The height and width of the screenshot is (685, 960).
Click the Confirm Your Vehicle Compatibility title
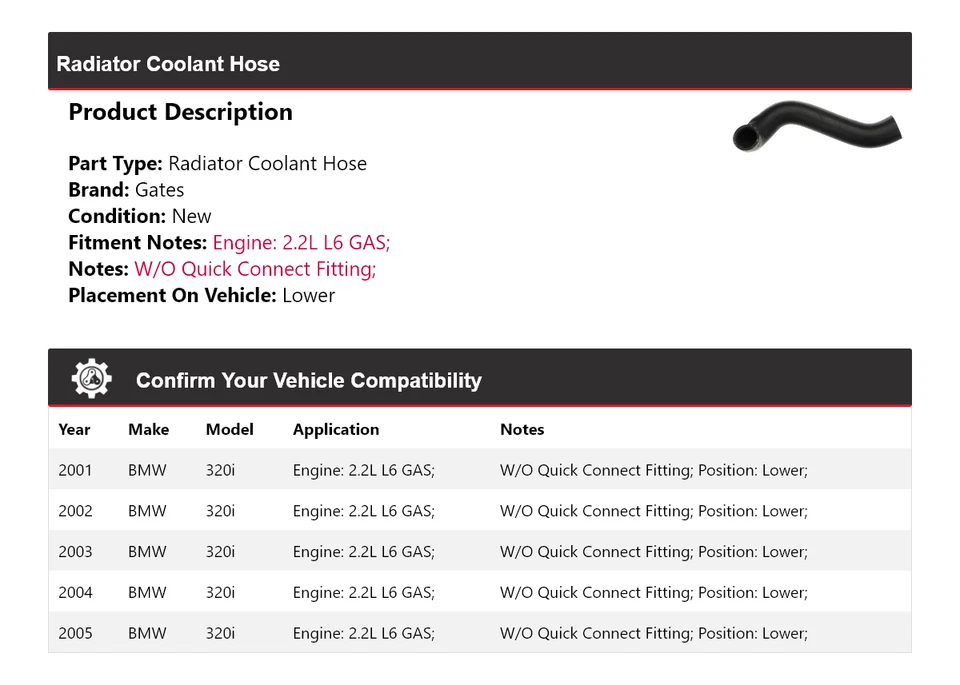308,381
